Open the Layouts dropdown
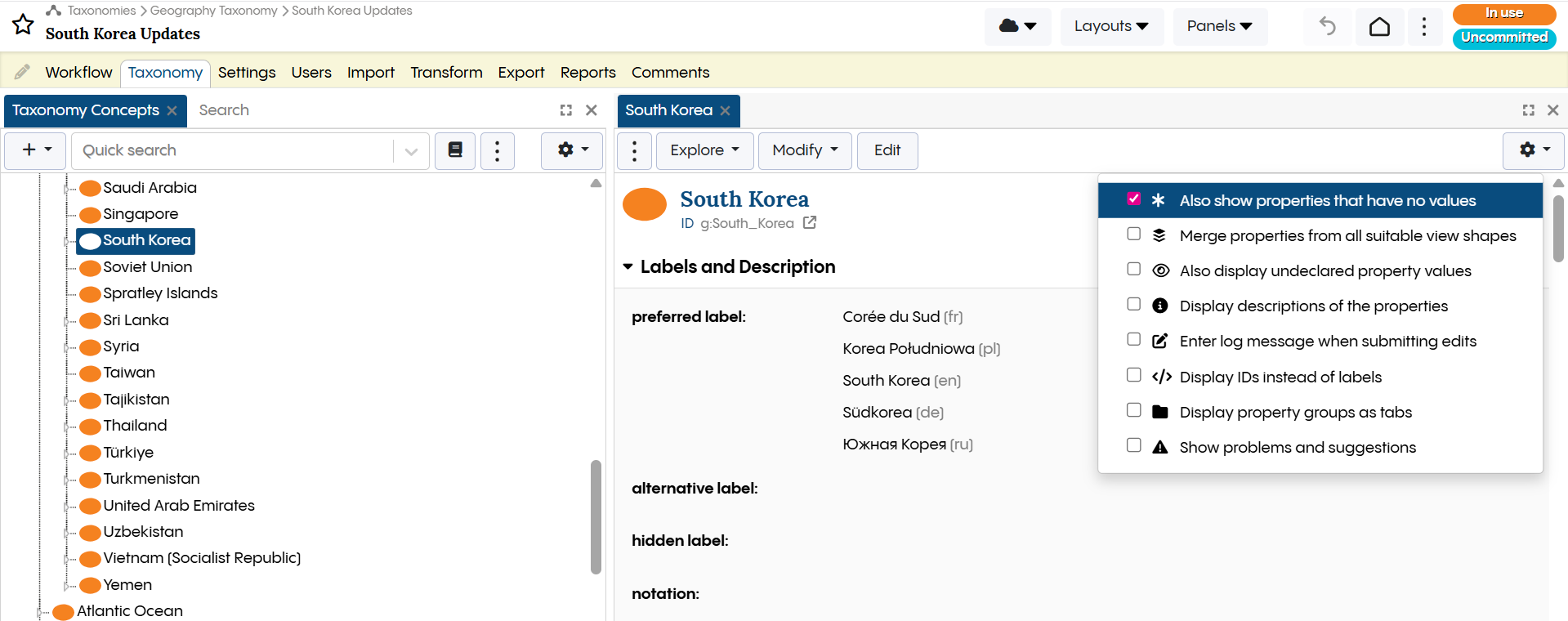 pos(1110,26)
